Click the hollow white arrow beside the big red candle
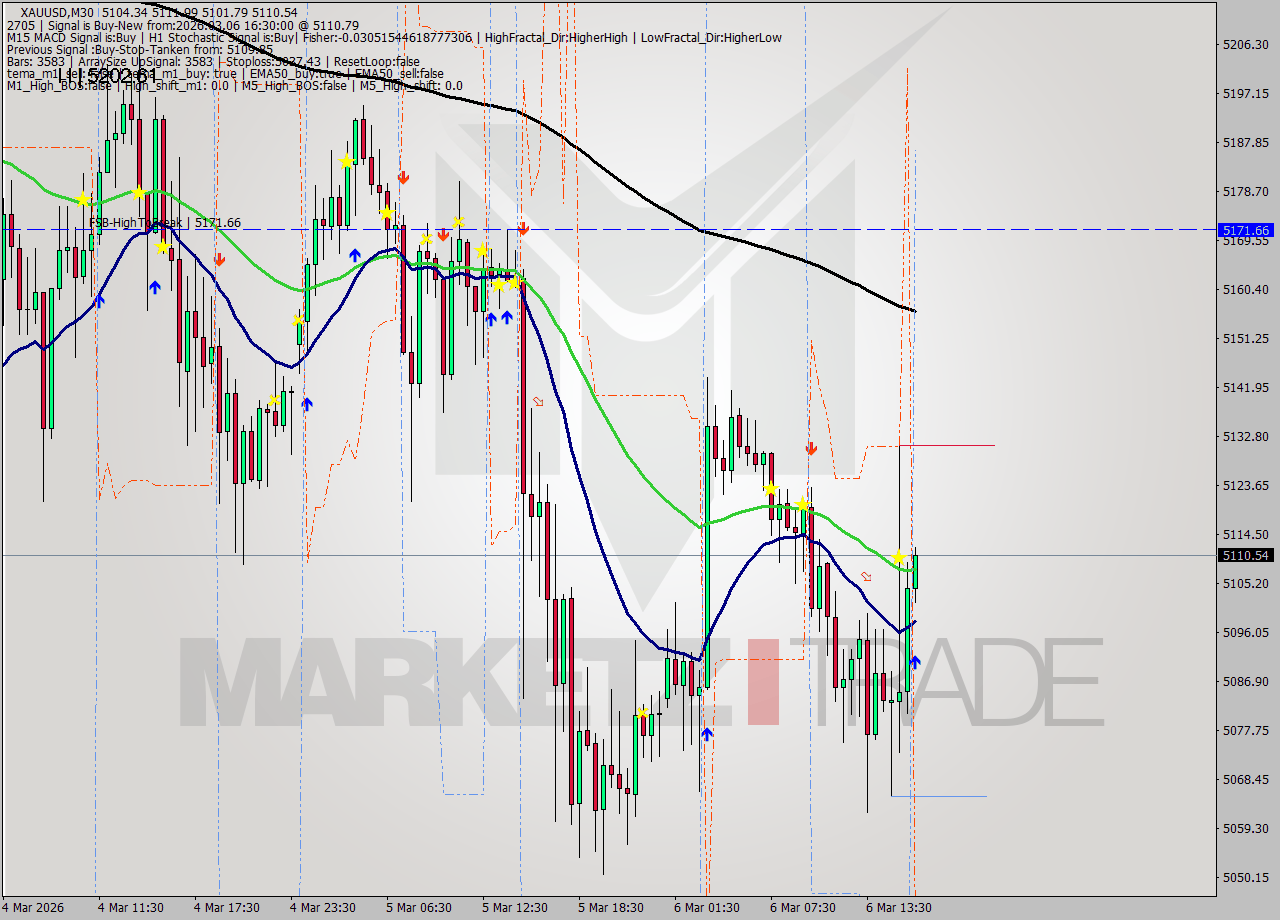 537,399
